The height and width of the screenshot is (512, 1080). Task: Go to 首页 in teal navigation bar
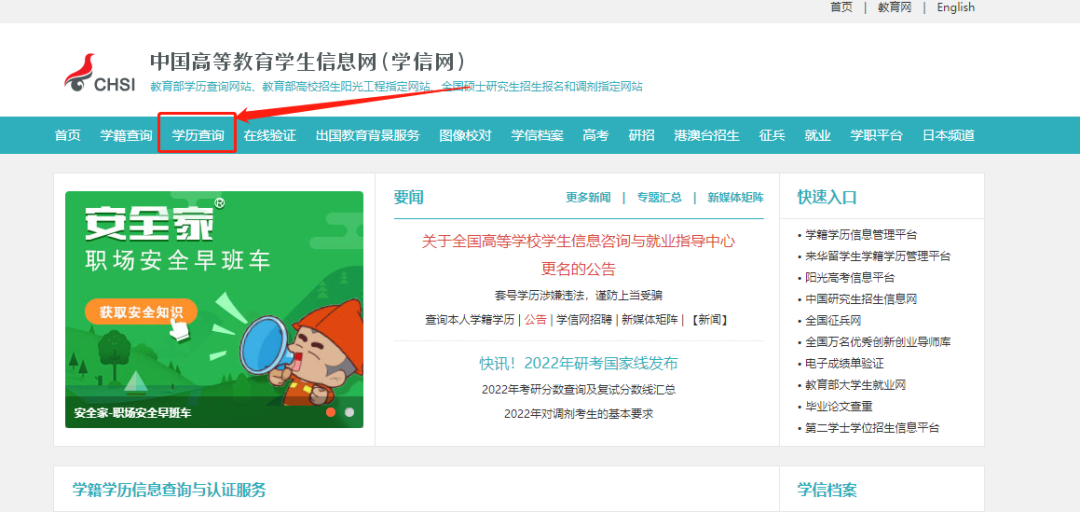(68, 135)
